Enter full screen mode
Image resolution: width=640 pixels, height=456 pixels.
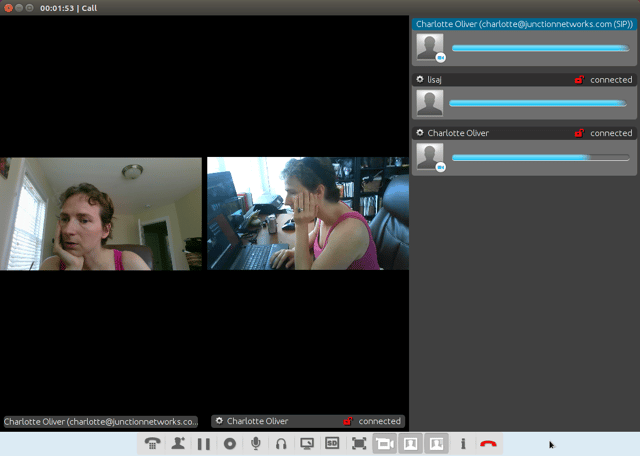coord(359,443)
